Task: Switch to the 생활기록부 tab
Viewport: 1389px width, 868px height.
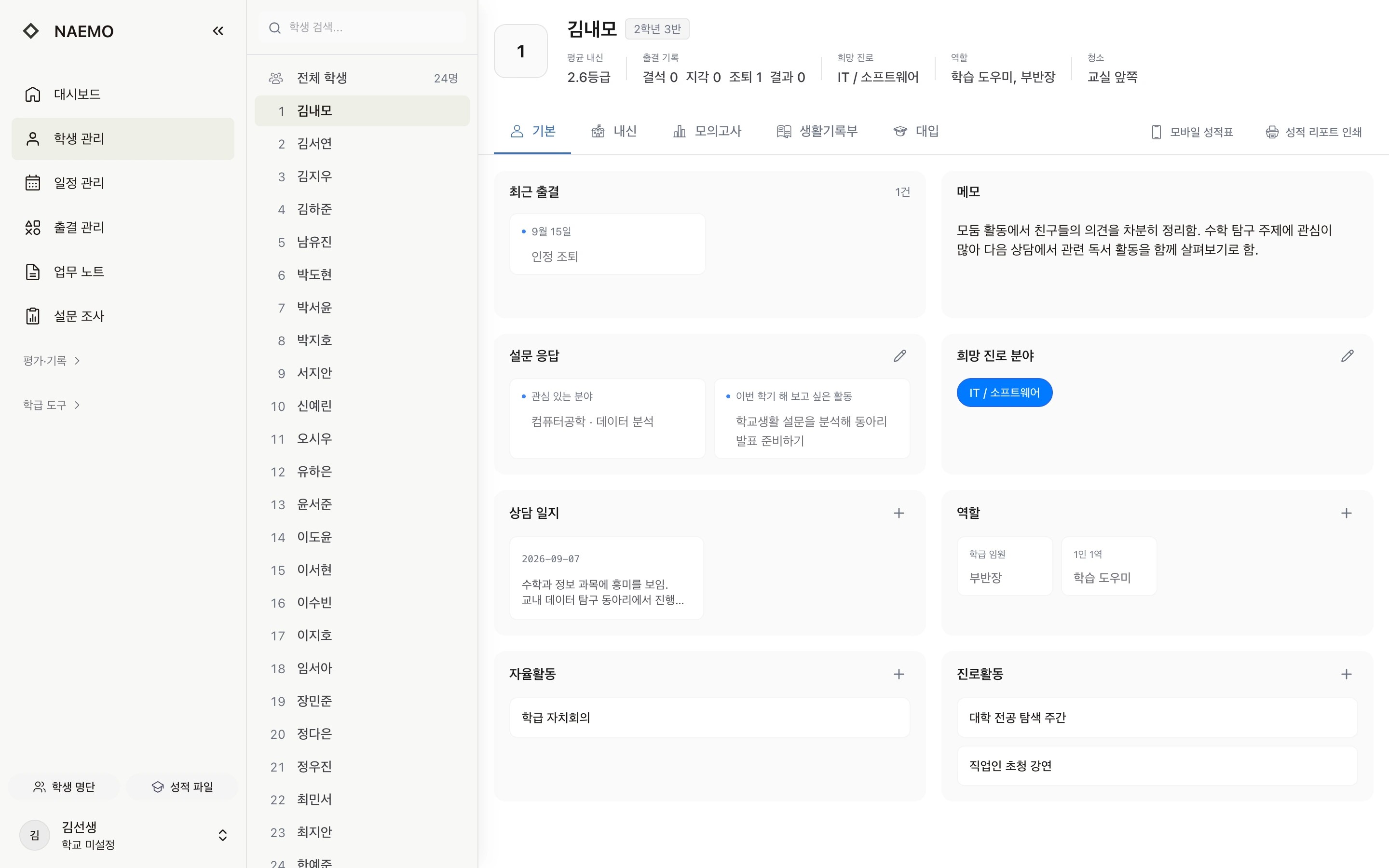Action: pyautogui.click(x=817, y=132)
